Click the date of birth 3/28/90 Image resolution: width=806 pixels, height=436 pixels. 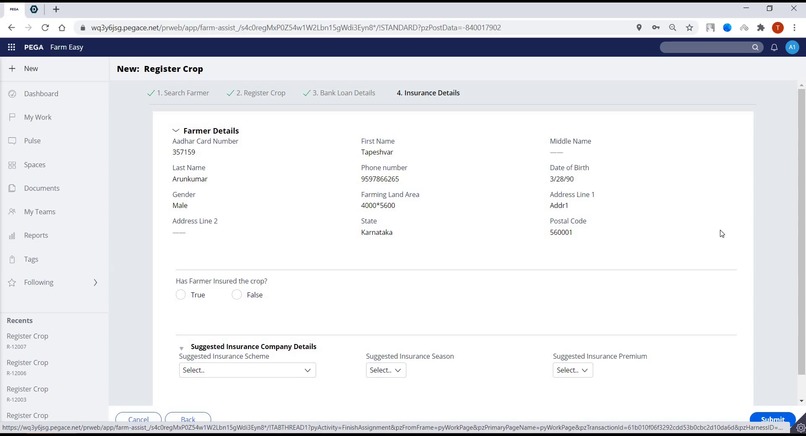[x=561, y=179]
